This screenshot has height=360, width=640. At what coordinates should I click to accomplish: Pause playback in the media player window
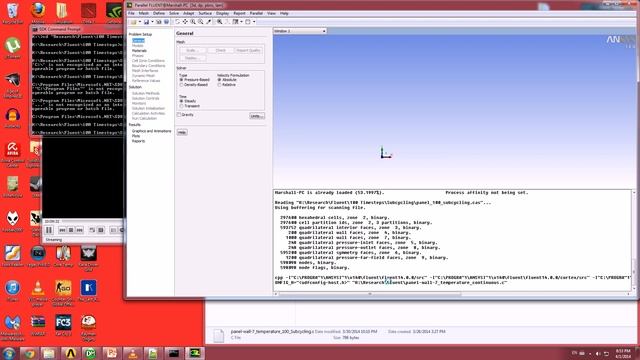click(x=49, y=230)
